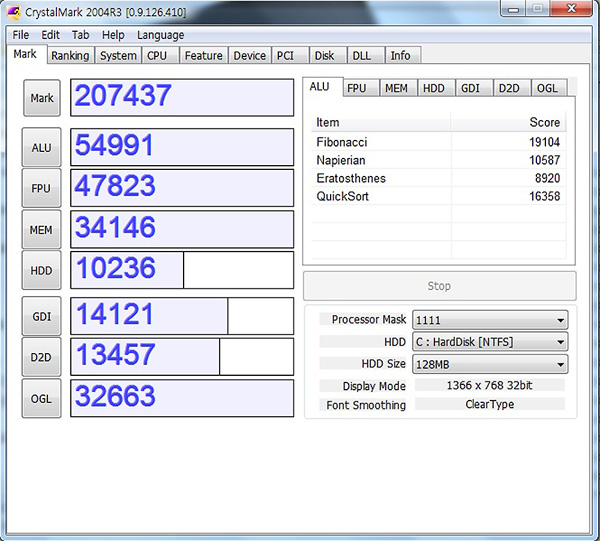Switch to the Ranking tab

(x=70, y=55)
